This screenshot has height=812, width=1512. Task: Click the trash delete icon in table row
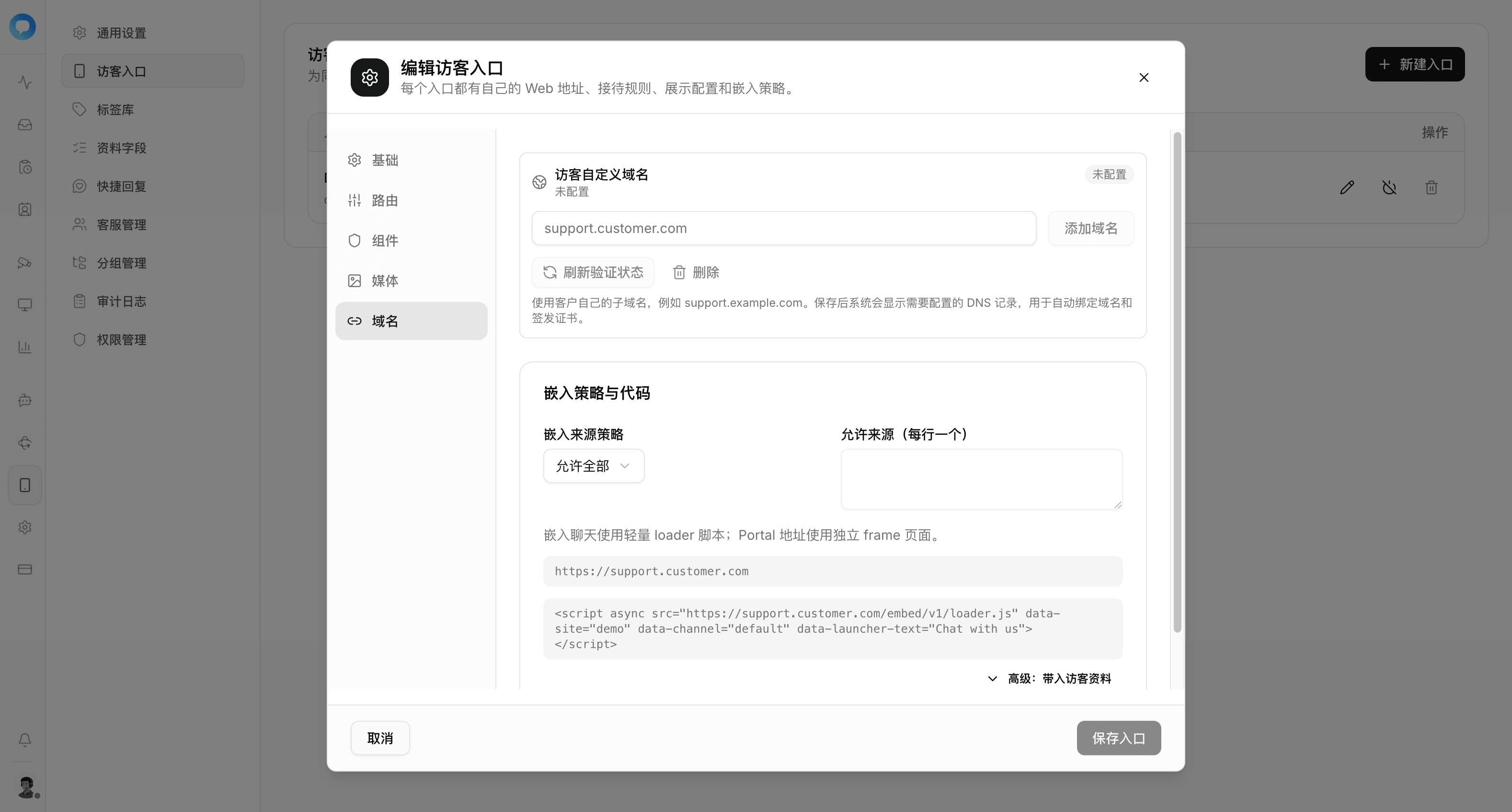click(x=1432, y=187)
